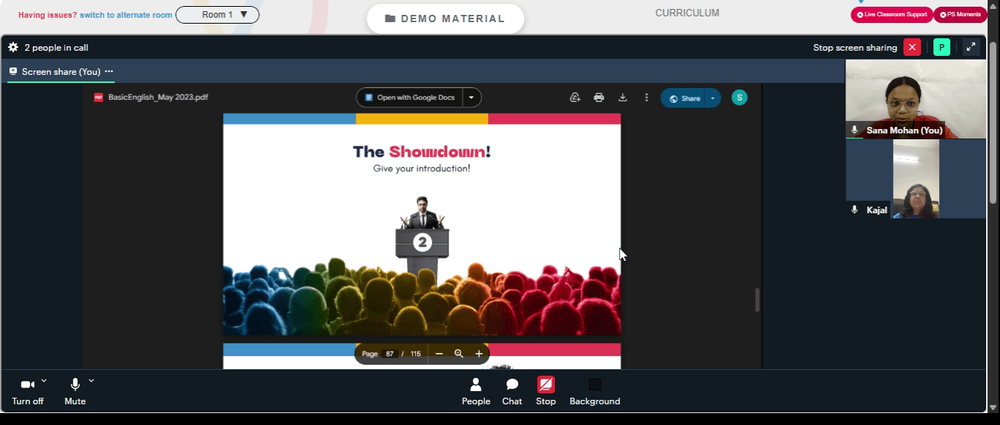Open with Google Docs button
1000x425 pixels.
[409, 98]
